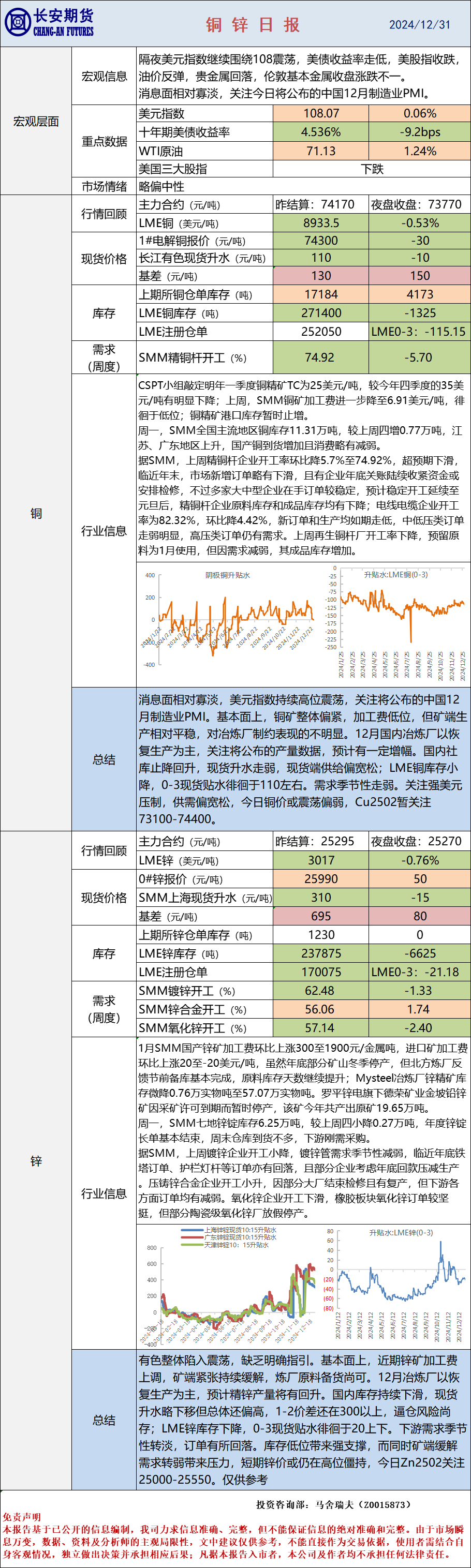This screenshot has width=471, height=1568.
Task: Select the 上期所铜仓单库存 label
Action: (x=196, y=294)
